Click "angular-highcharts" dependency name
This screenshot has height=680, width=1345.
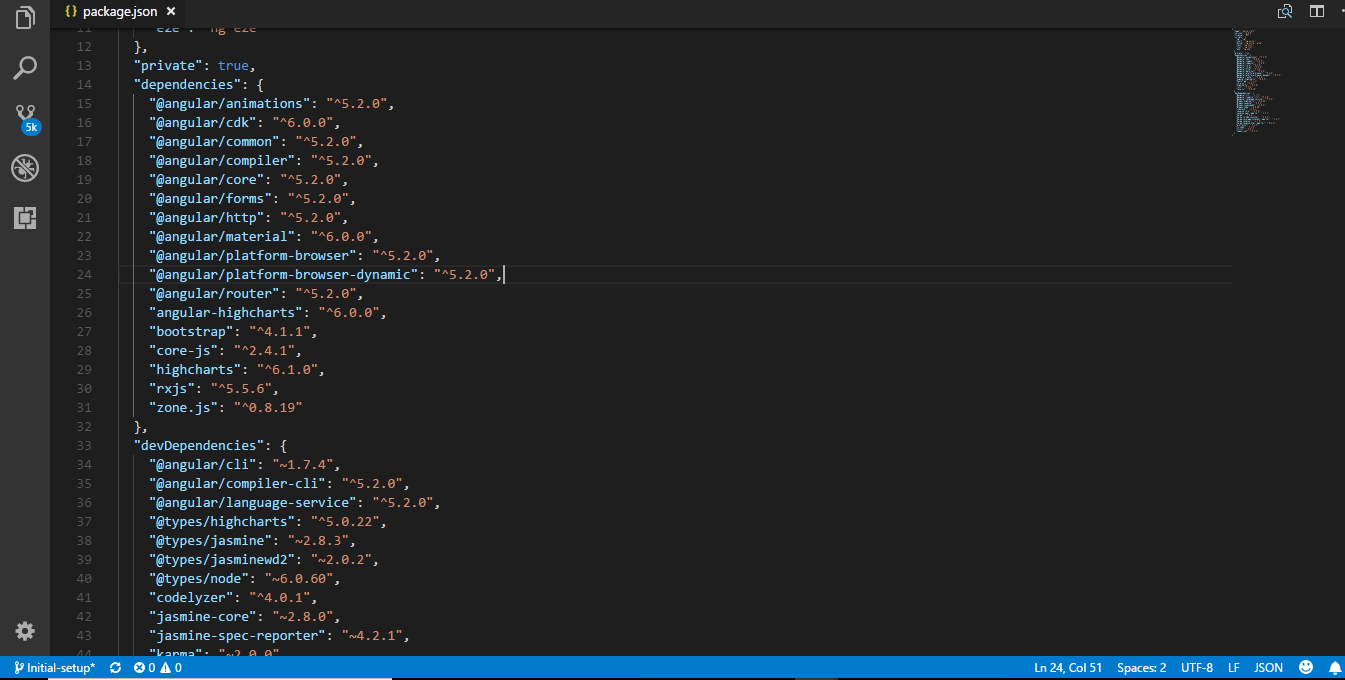coord(226,313)
